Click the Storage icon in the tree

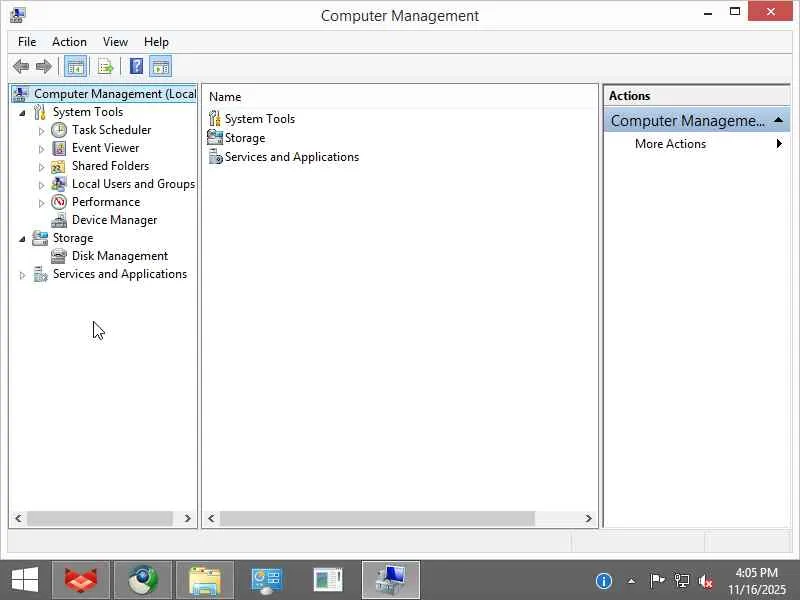40,238
